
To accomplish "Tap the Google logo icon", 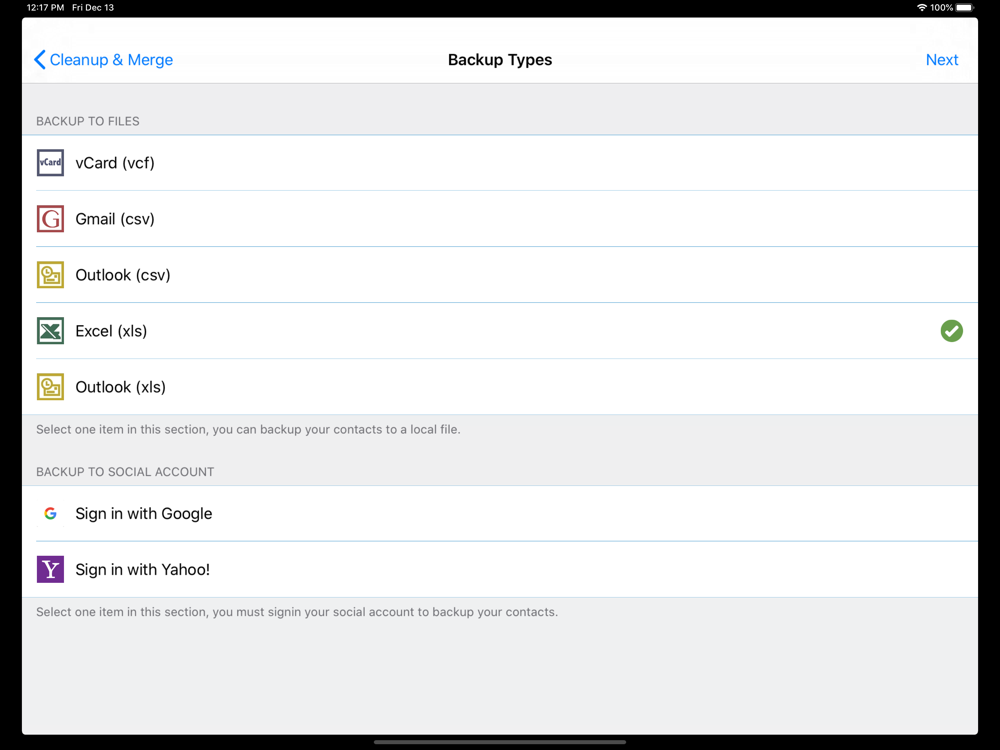I will coord(50,514).
